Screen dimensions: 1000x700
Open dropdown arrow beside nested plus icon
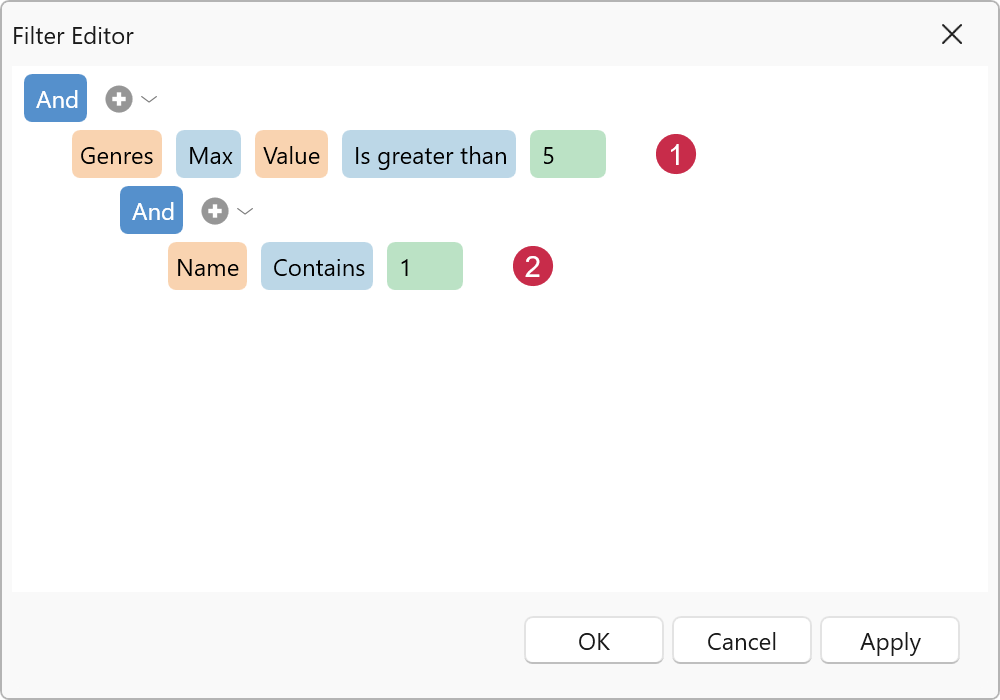(x=246, y=211)
